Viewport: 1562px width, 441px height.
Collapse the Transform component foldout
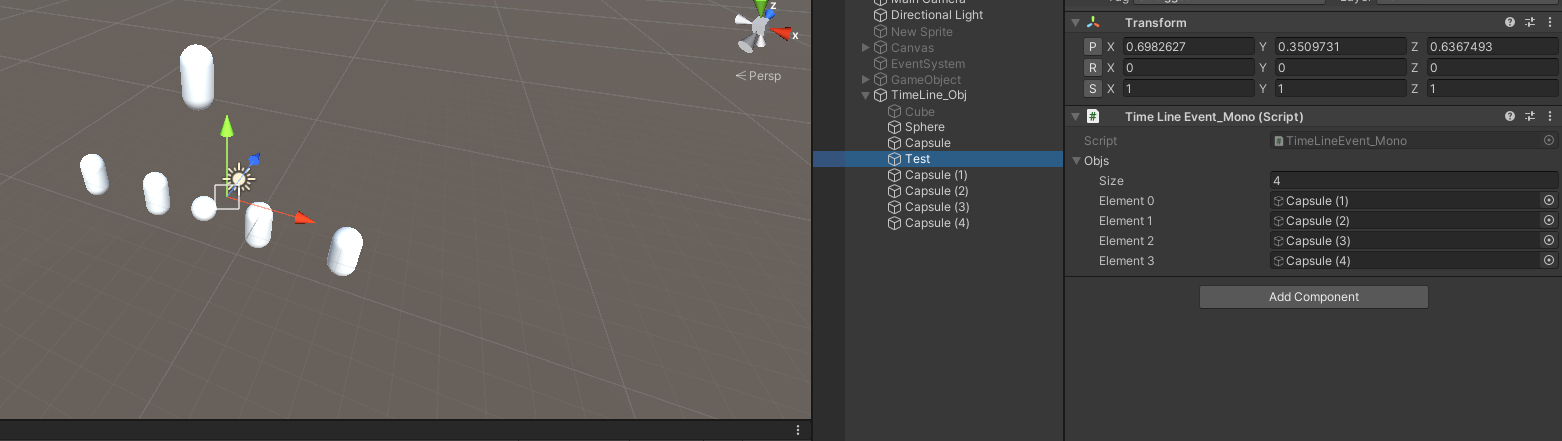(x=1075, y=22)
